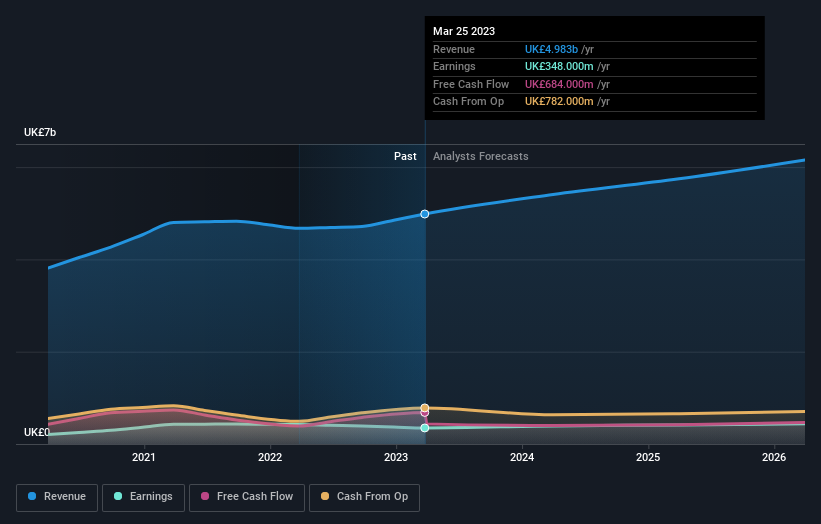821x524 pixels.
Task: Click the UK£0 y-axis label
Action: (37, 432)
